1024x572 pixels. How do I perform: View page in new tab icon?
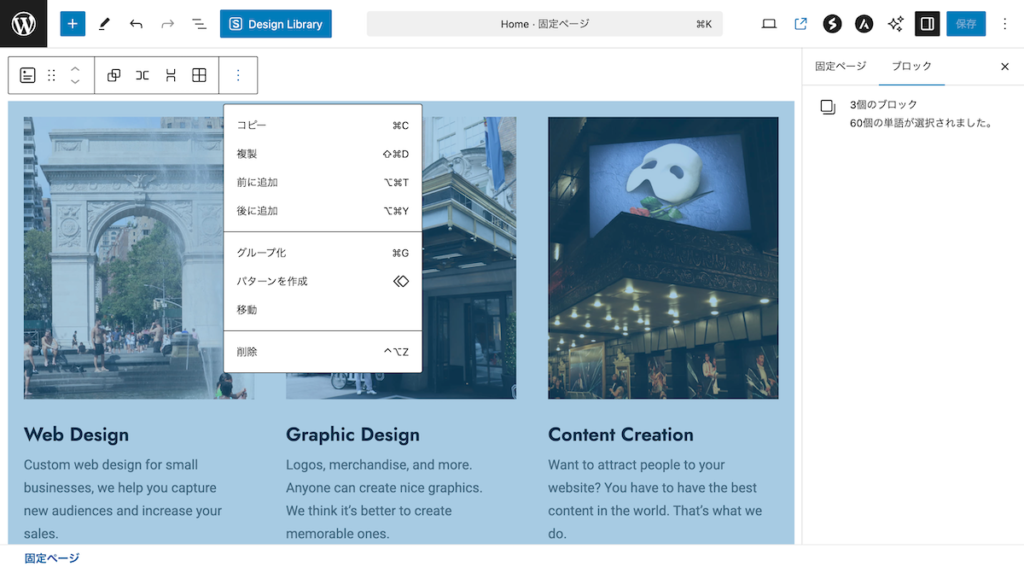point(801,24)
